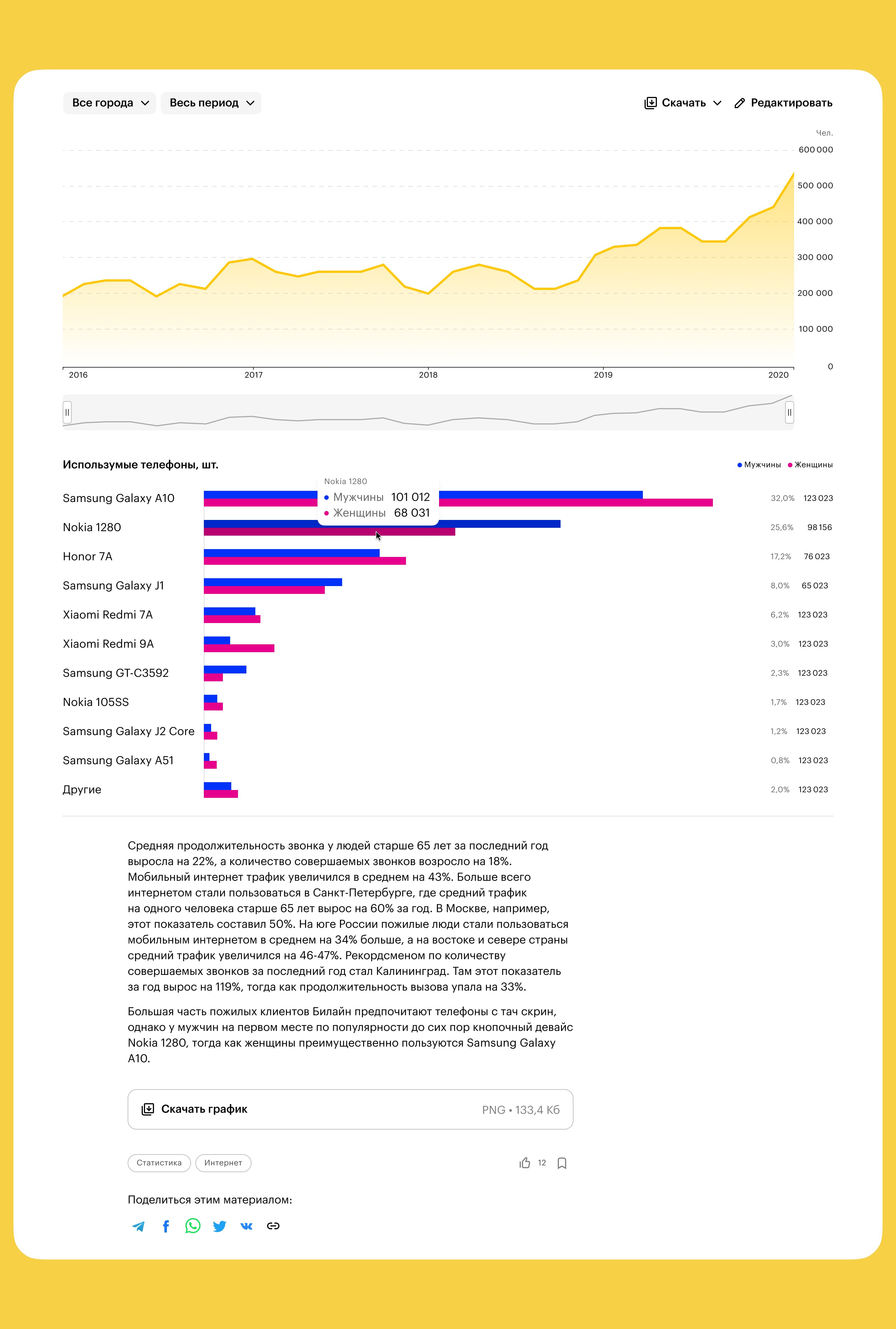Select the Статистика tag
896x1329 pixels.
[x=159, y=1163]
